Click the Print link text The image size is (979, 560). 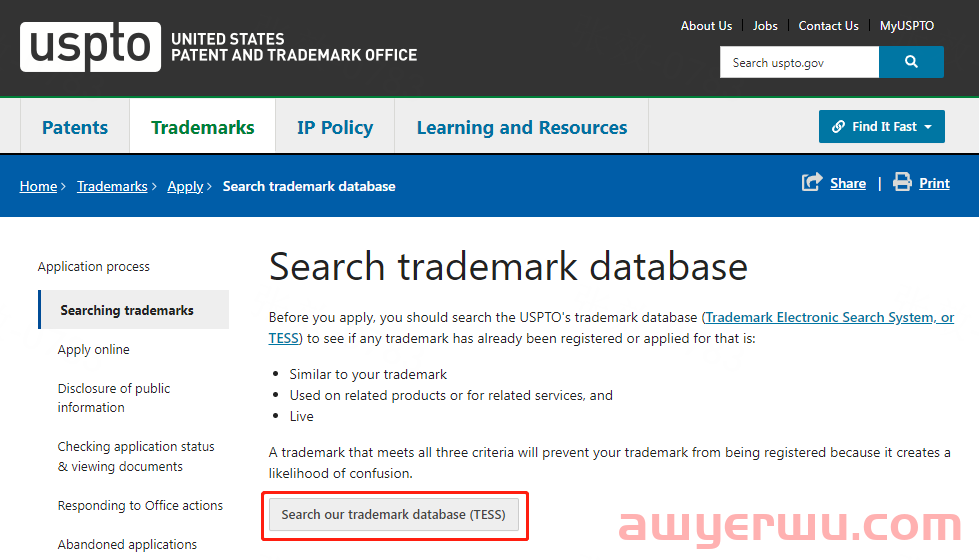coord(934,183)
